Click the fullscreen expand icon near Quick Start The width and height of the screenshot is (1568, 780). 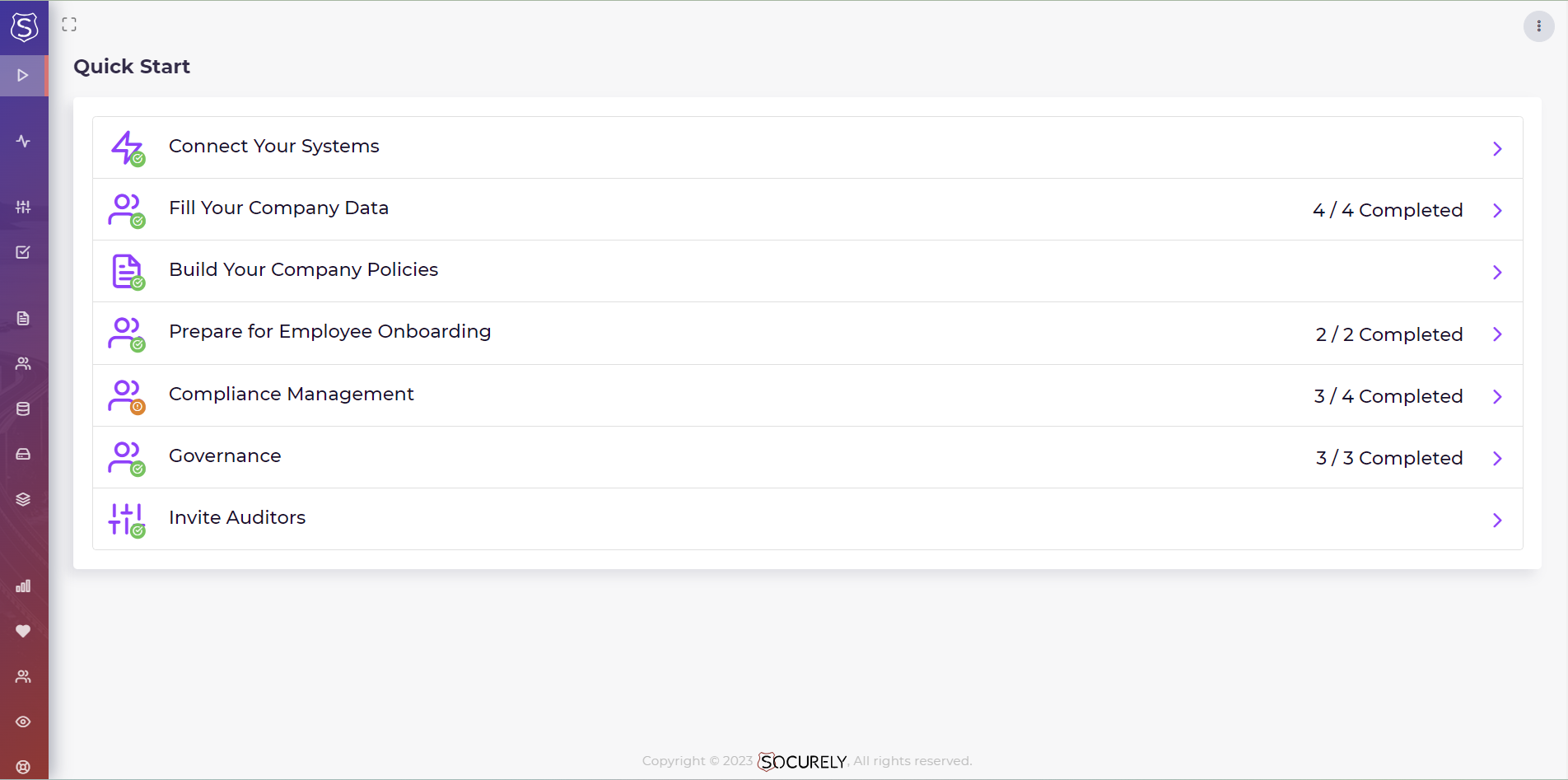click(x=69, y=24)
